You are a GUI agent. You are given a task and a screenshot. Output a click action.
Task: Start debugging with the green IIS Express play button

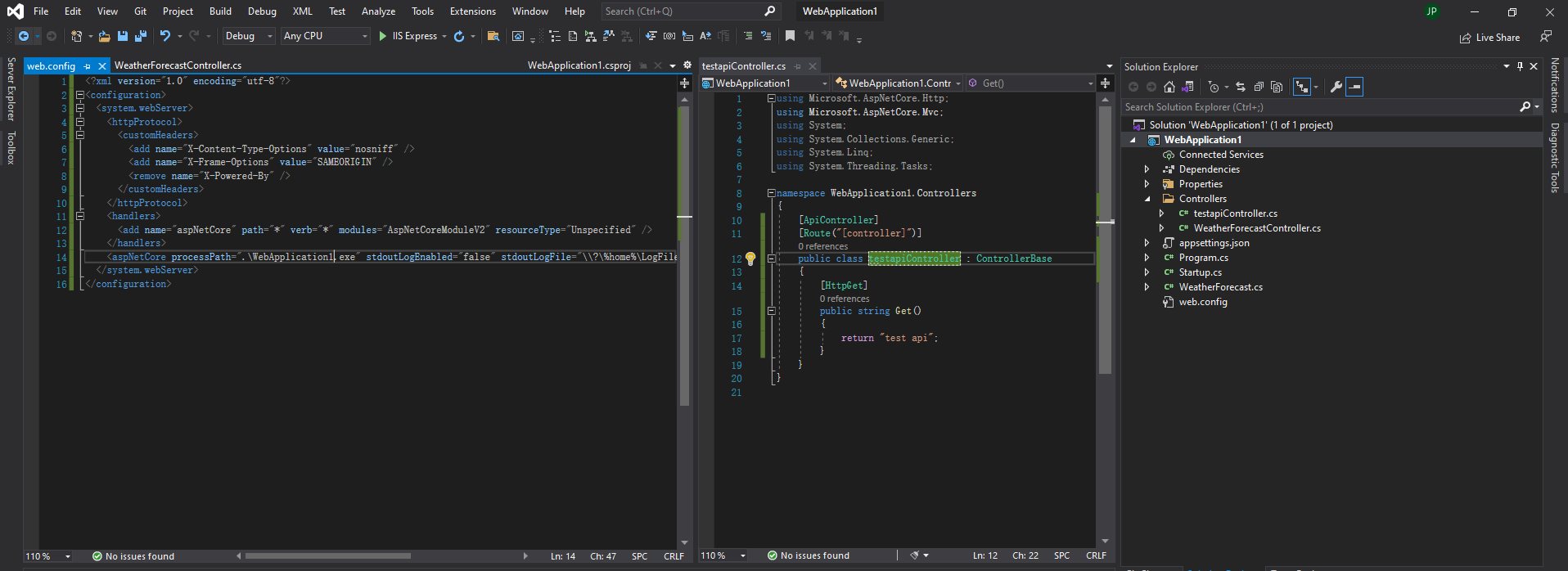(382, 36)
